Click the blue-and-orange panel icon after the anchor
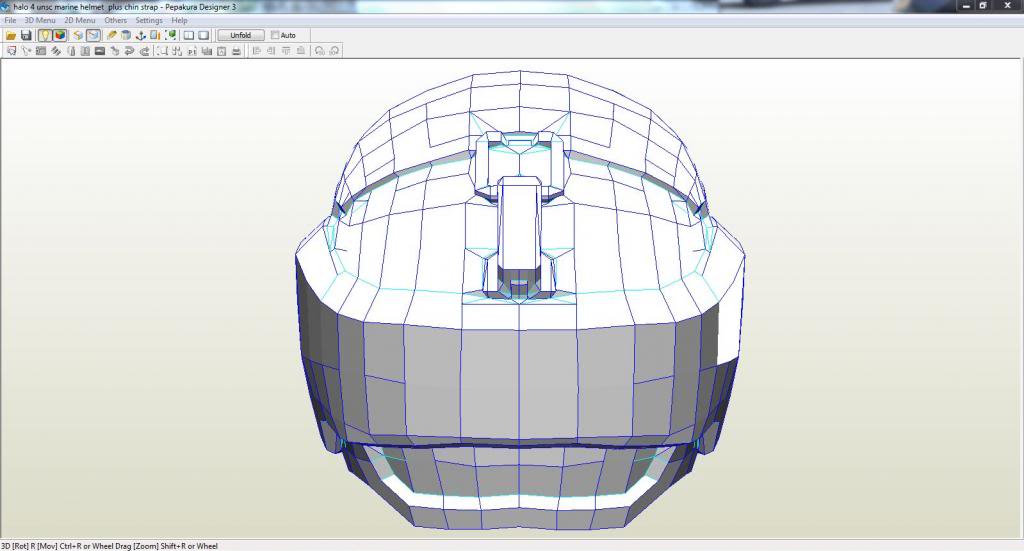The image size is (1024, 551). 155,35
